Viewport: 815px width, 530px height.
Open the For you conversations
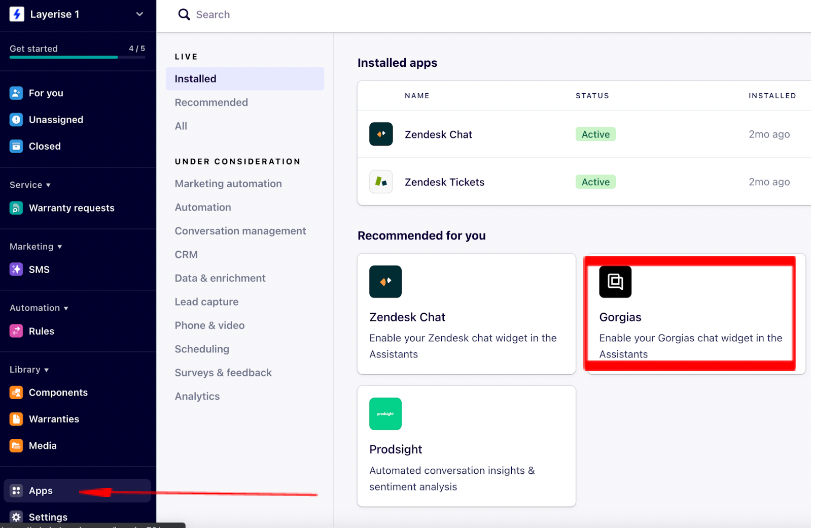pos(46,93)
